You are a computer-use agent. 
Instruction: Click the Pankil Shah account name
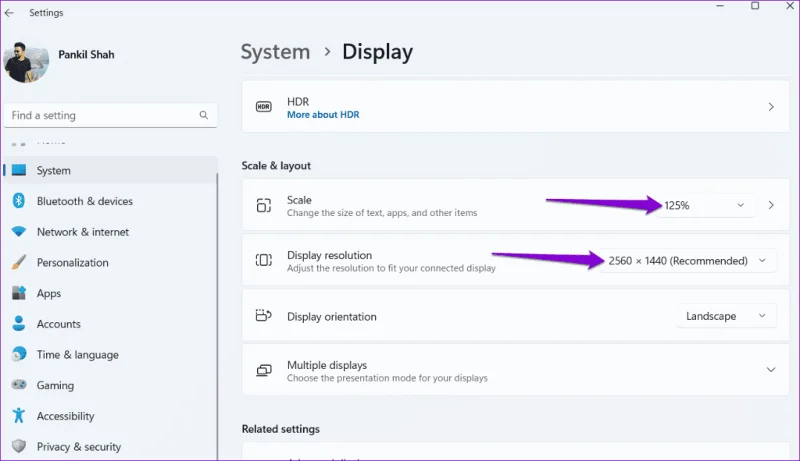[x=86, y=55]
